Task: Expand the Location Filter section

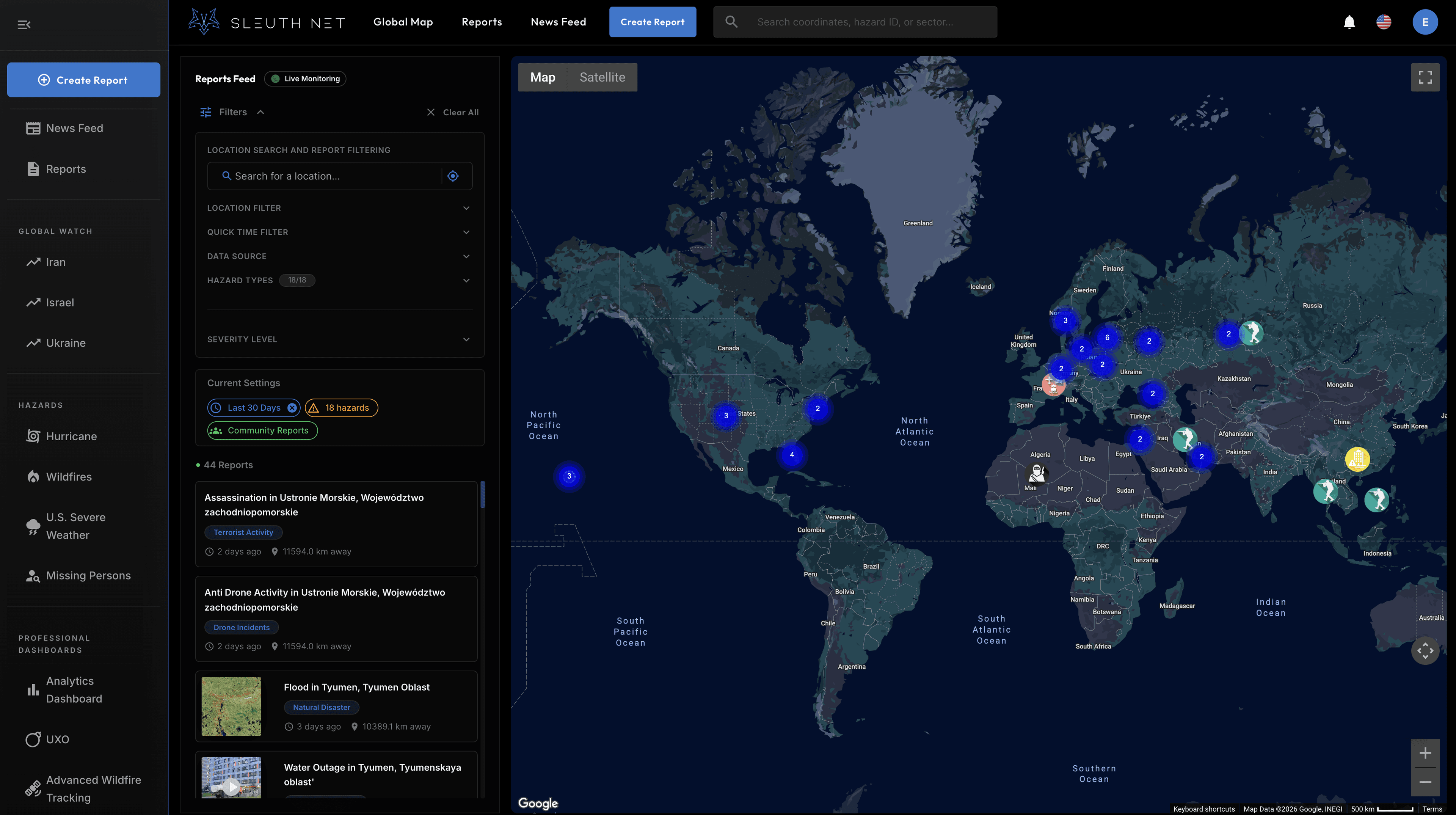Action: 339,208
